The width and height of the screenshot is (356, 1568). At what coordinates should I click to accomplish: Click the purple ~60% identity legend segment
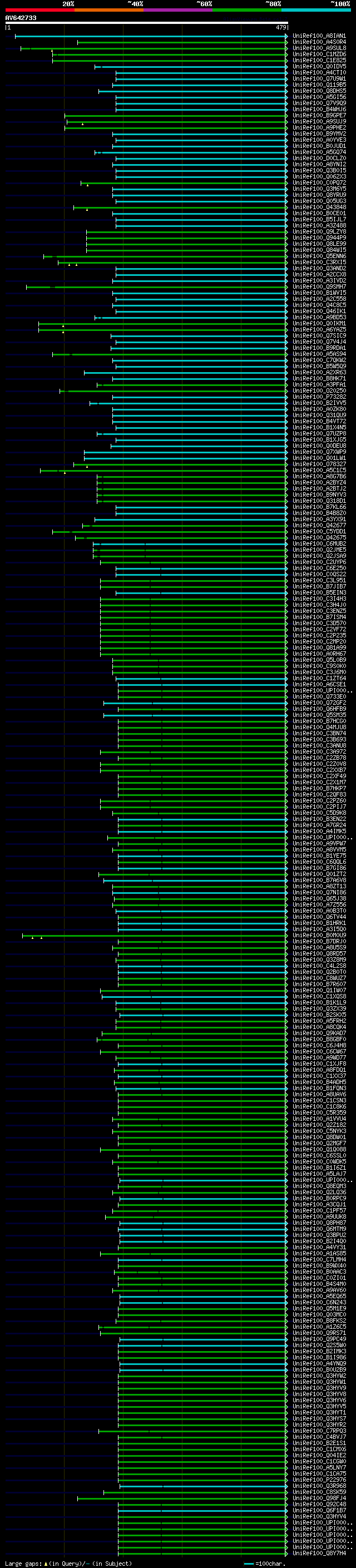[179, 11]
